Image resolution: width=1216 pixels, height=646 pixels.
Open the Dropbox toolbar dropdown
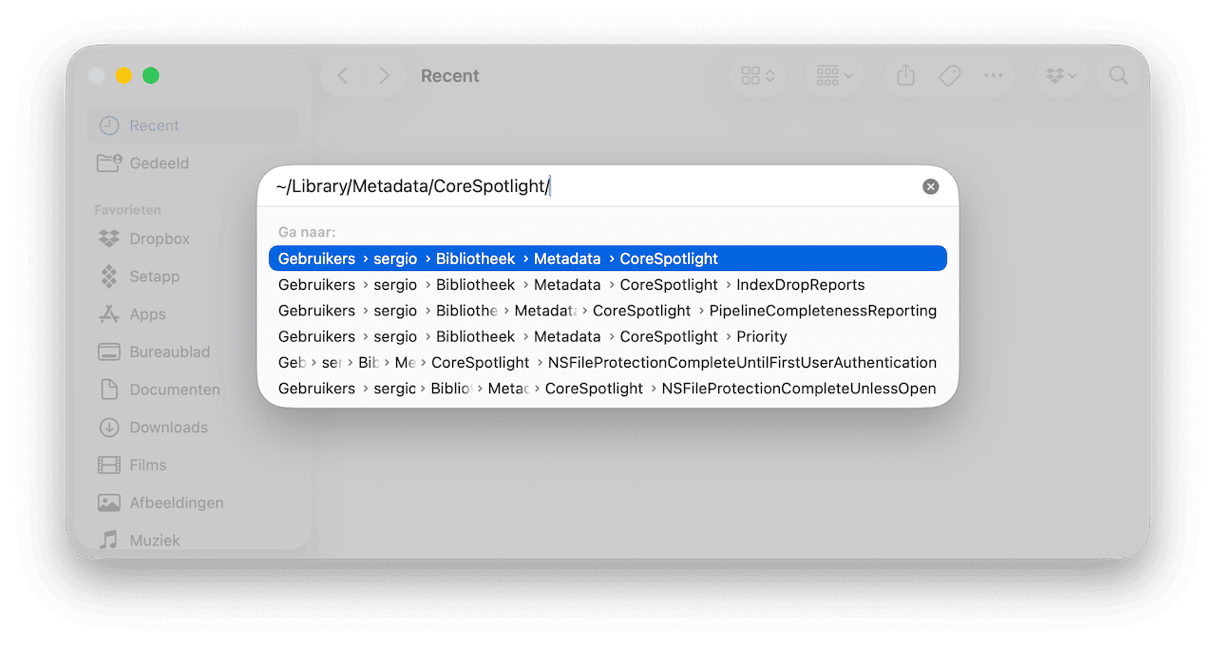[1061, 76]
